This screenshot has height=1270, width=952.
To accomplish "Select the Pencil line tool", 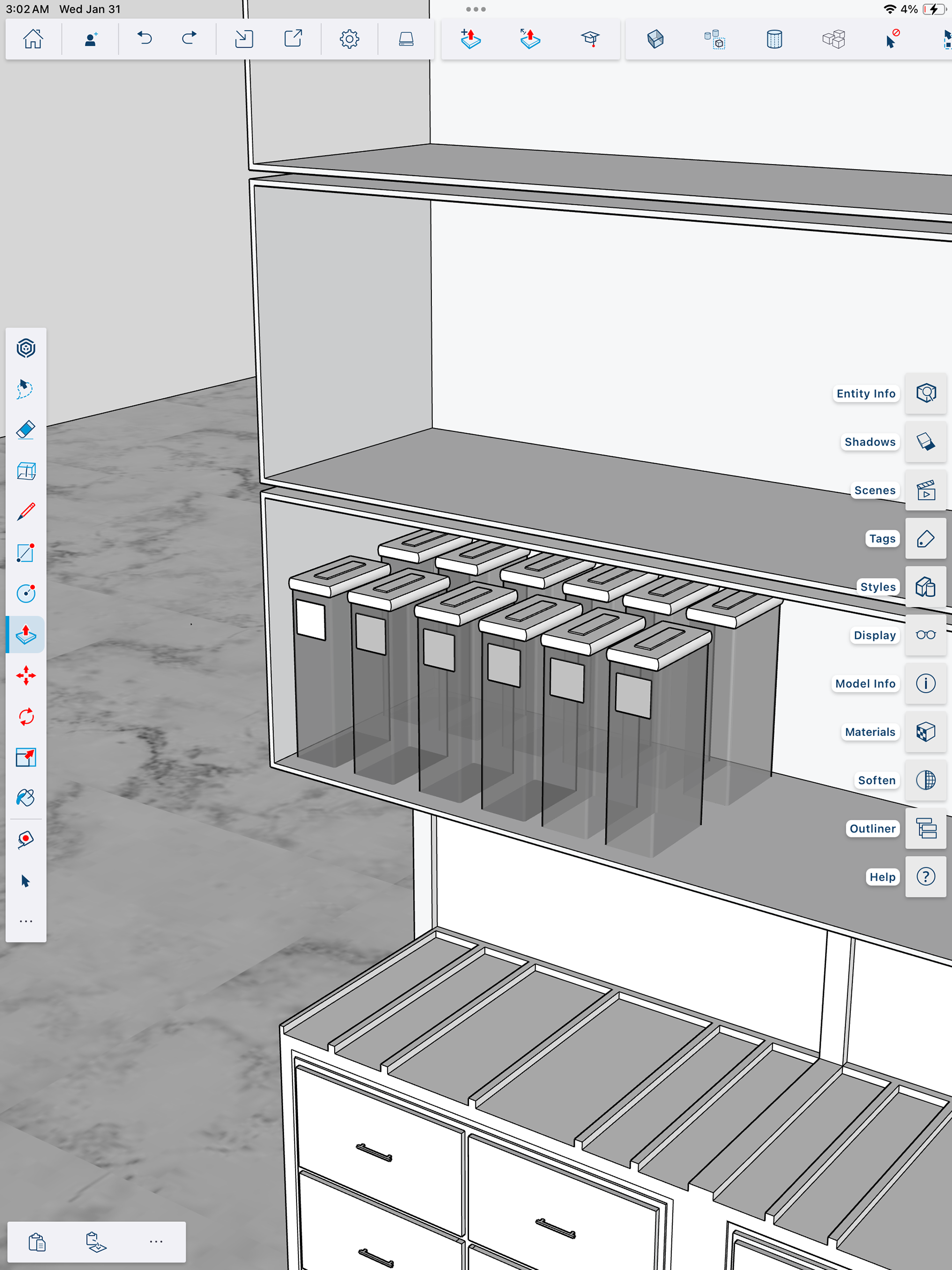I will 26,512.
